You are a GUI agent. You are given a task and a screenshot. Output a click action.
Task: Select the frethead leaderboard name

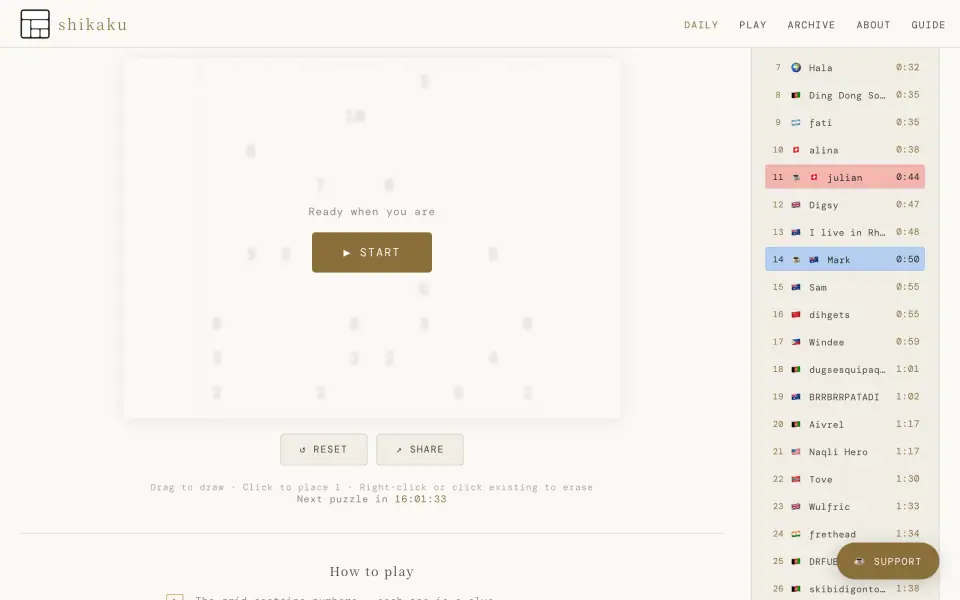(x=832, y=534)
